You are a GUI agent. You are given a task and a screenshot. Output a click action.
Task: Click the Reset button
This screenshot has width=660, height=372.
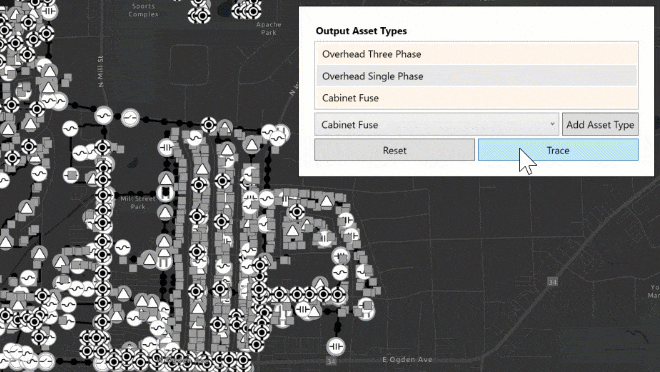[394, 150]
